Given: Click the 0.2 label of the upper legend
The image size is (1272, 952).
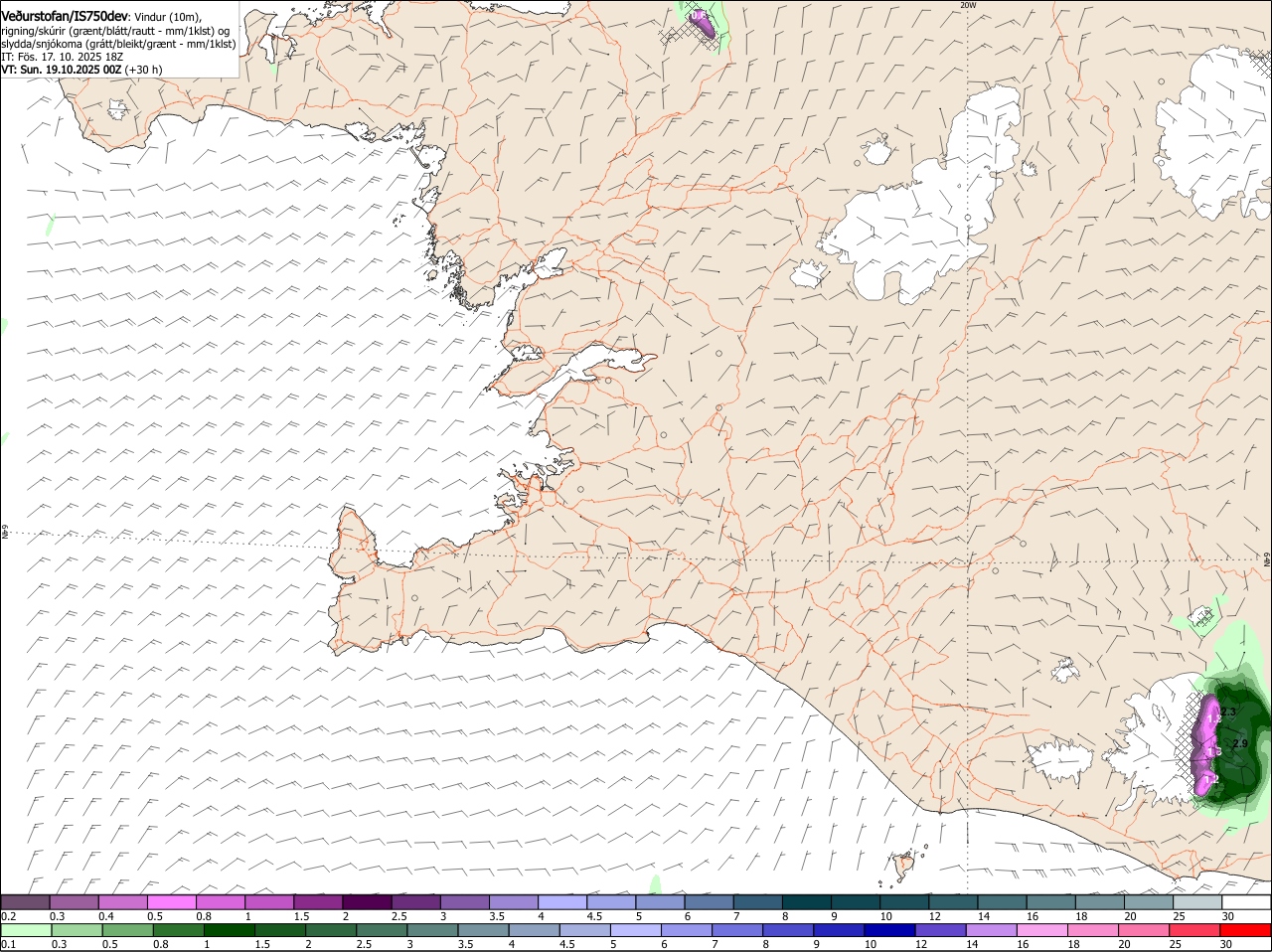Looking at the screenshot, I should point(8,916).
